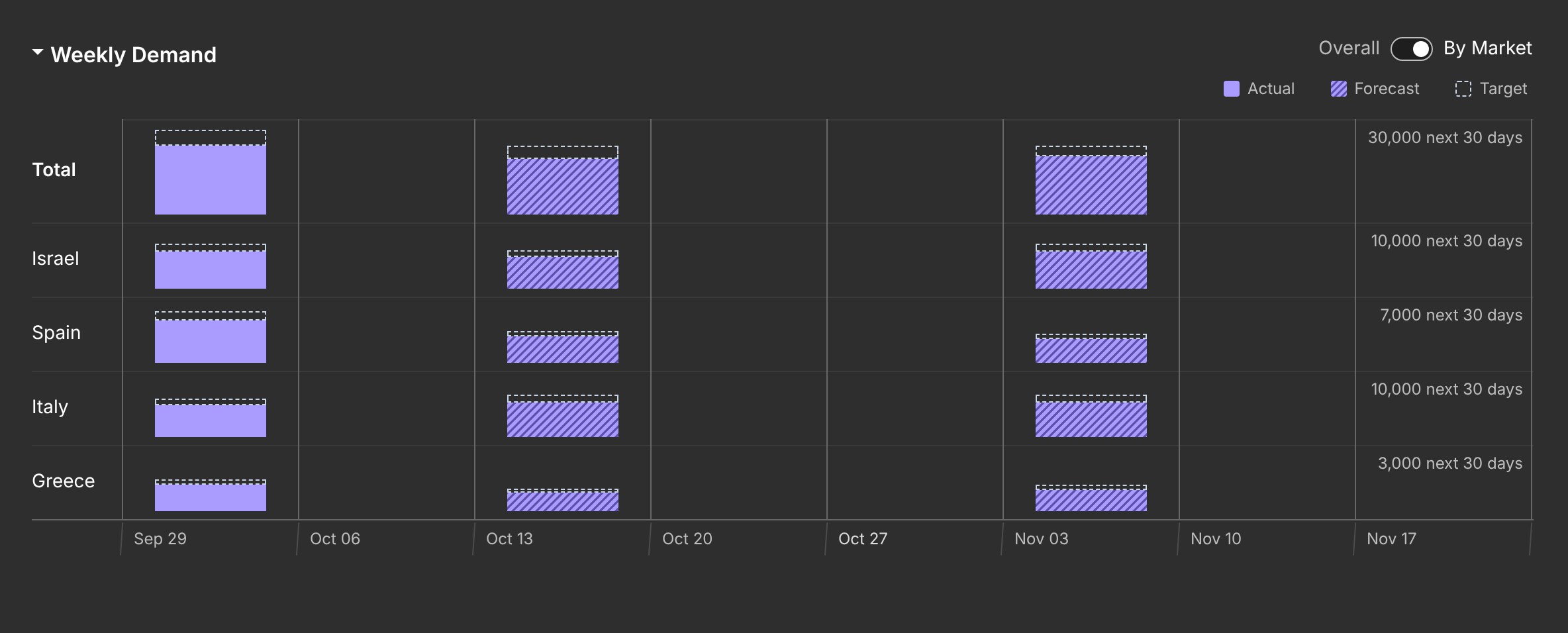Image resolution: width=1568 pixels, height=633 pixels.
Task: Click Total forecast bar for Oct 13
Action: (x=563, y=186)
